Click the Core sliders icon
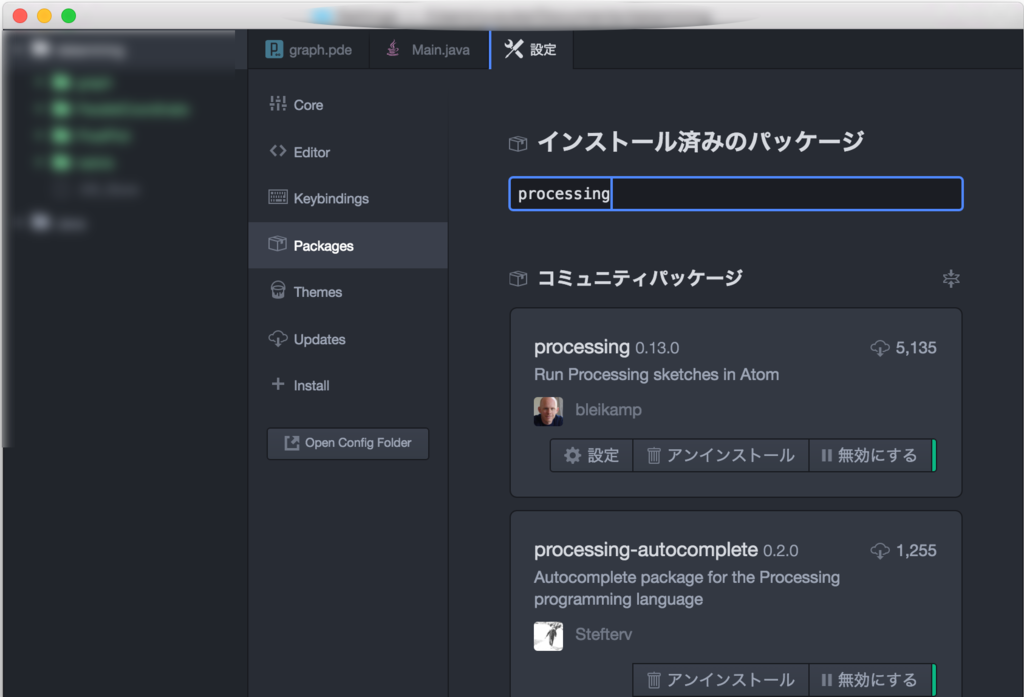This screenshot has height=697, width=1024. pos(278,103)
